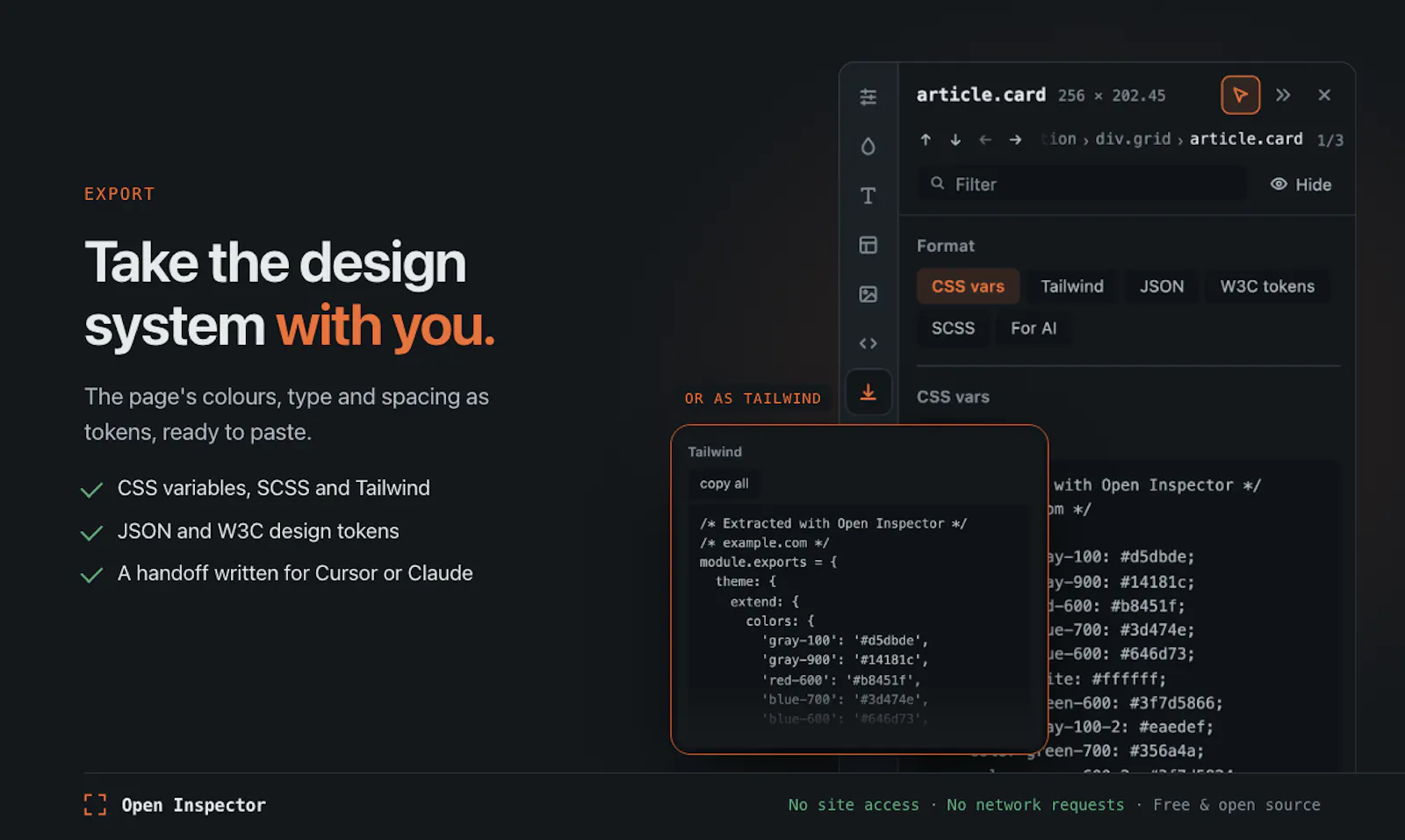Select the CSS vars format
Viewport: 1405px width, 840px height.
pos(968,286)
